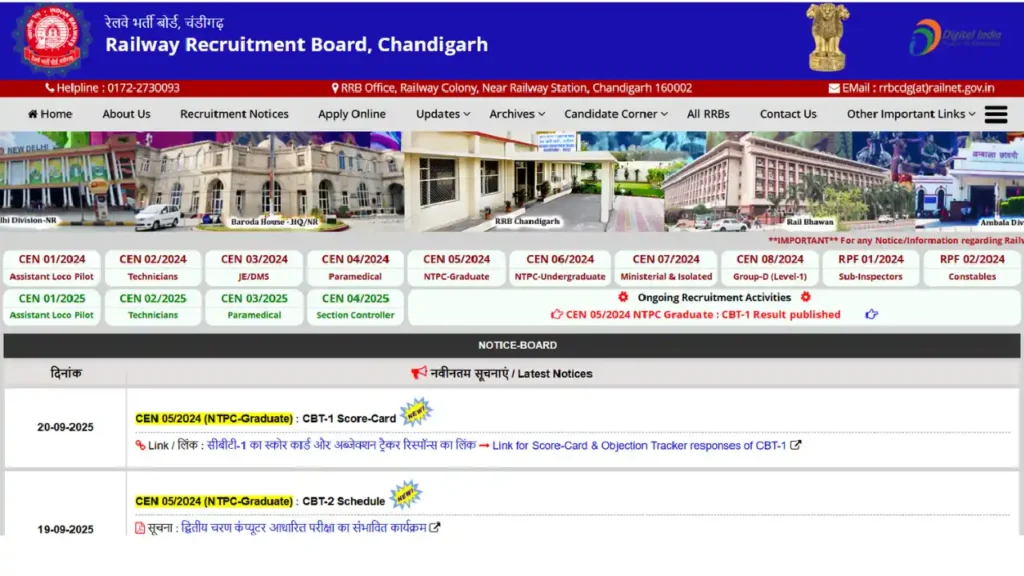The width and height of the screenshot is (1024, 576).
Task: Click the PDF icon beside CBT-2 schedule notice
Action: click(x=141, y=528)
